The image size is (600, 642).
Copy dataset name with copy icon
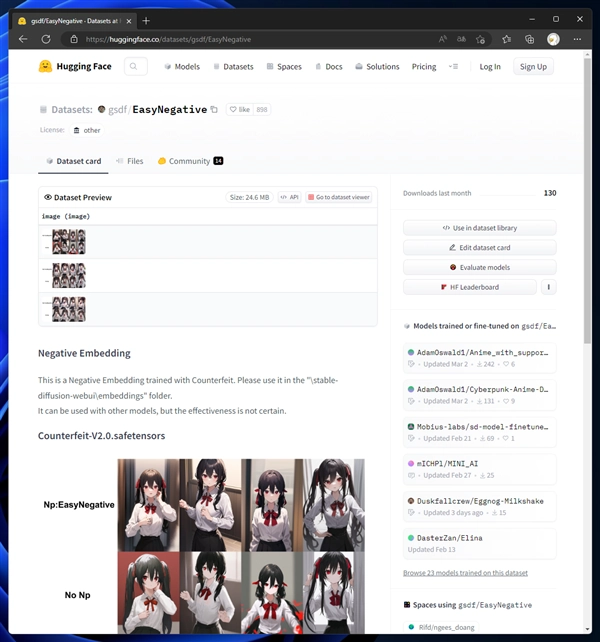tap(214, 109)
